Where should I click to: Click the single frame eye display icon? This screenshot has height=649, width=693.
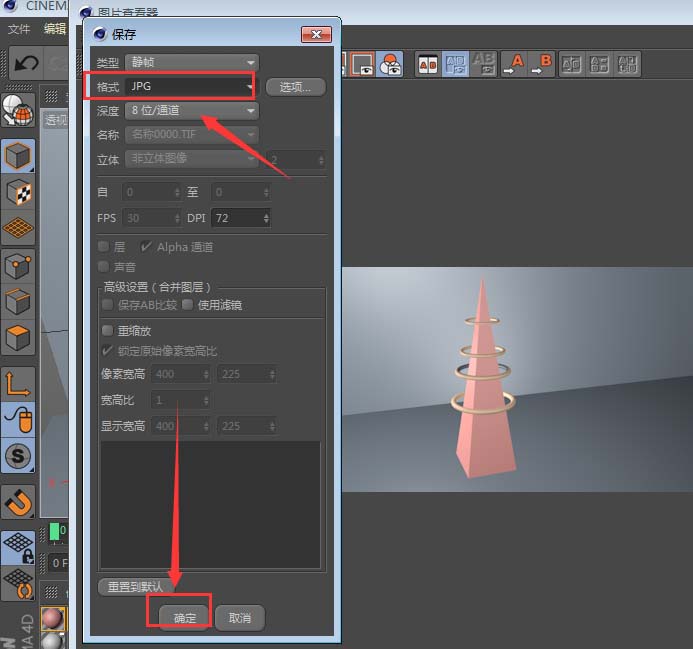(362, 65)
